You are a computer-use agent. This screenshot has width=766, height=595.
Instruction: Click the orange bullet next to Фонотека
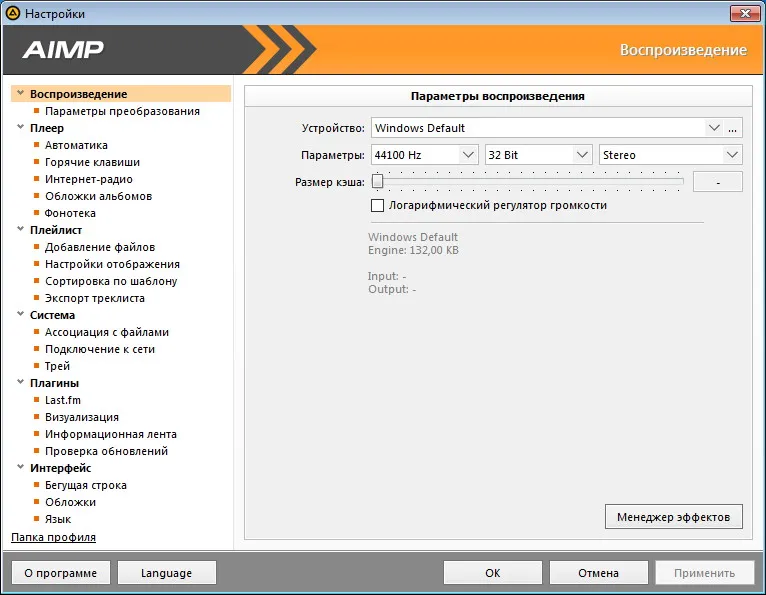point(36,212)
